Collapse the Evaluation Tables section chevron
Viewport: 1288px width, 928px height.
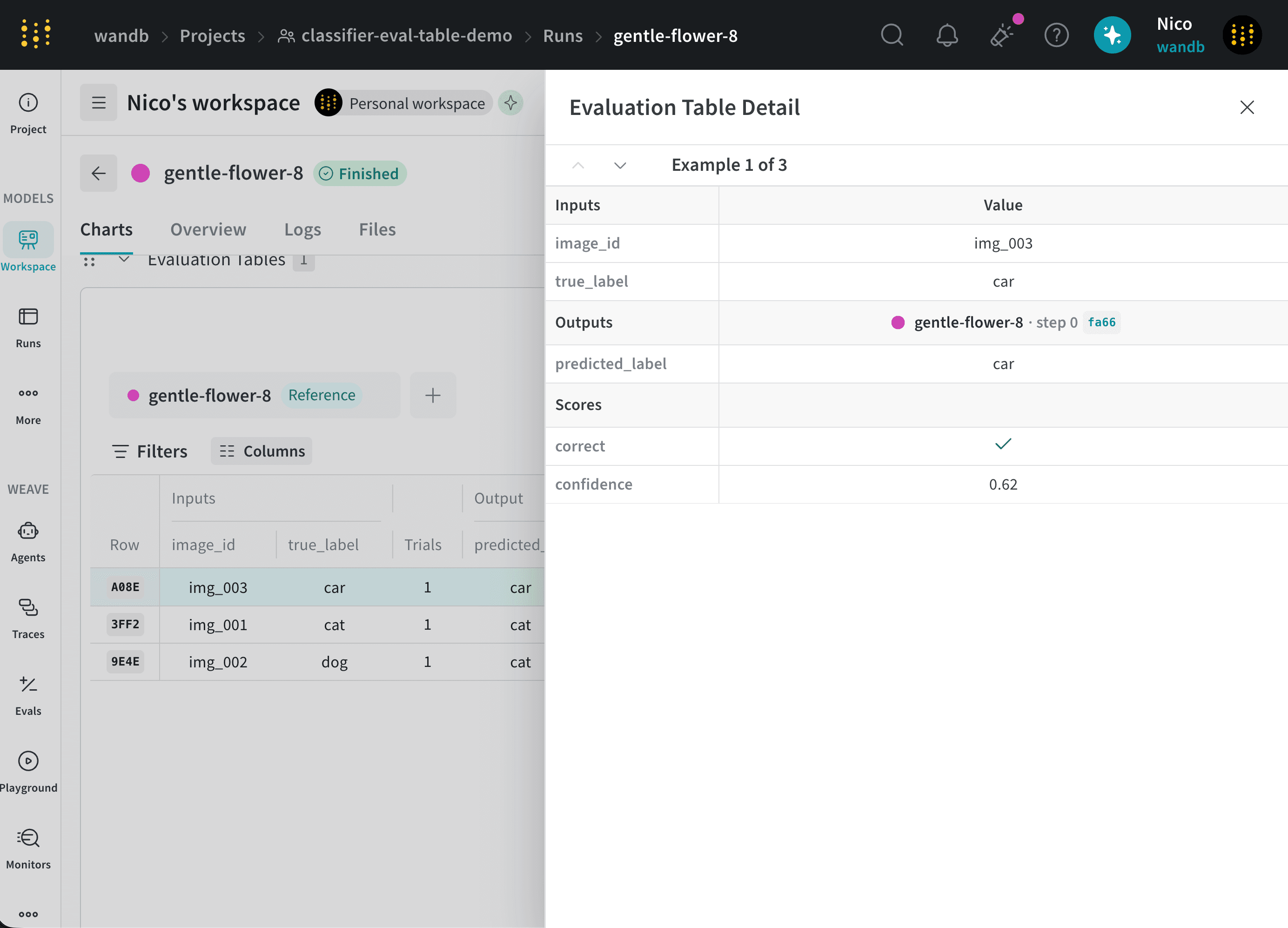124,260
